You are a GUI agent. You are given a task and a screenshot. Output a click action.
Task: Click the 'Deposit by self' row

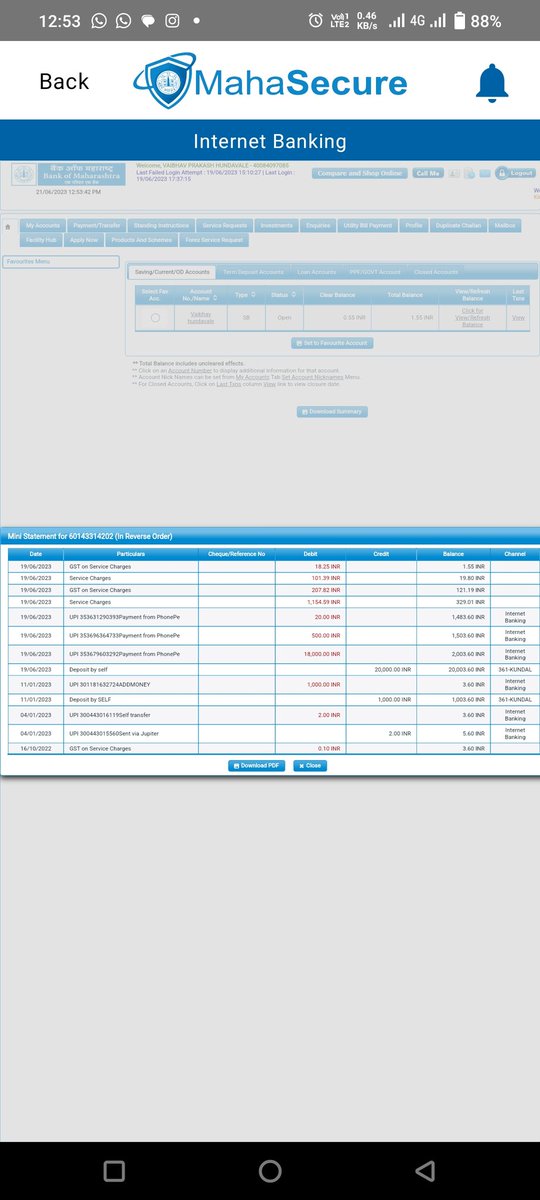[273, 669]
